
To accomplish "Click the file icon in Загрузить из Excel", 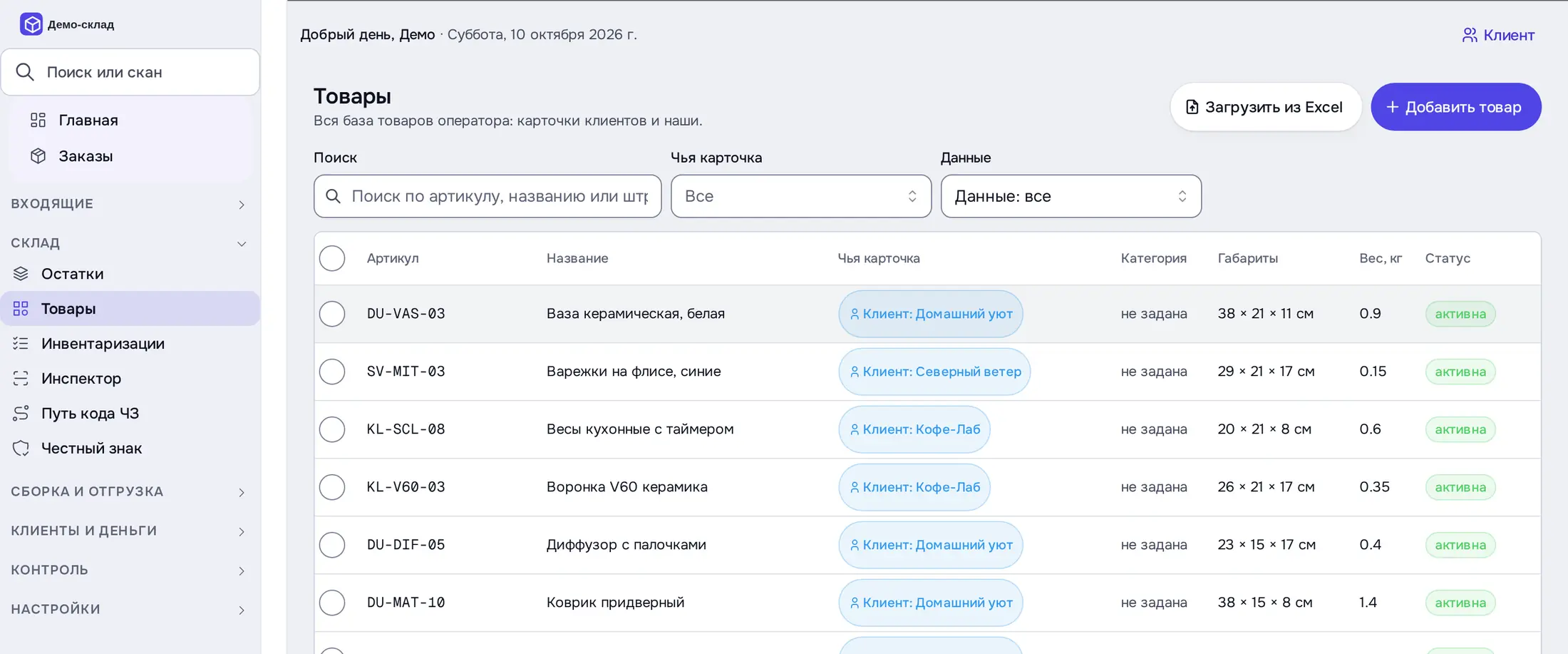I will coord(1192,107).
